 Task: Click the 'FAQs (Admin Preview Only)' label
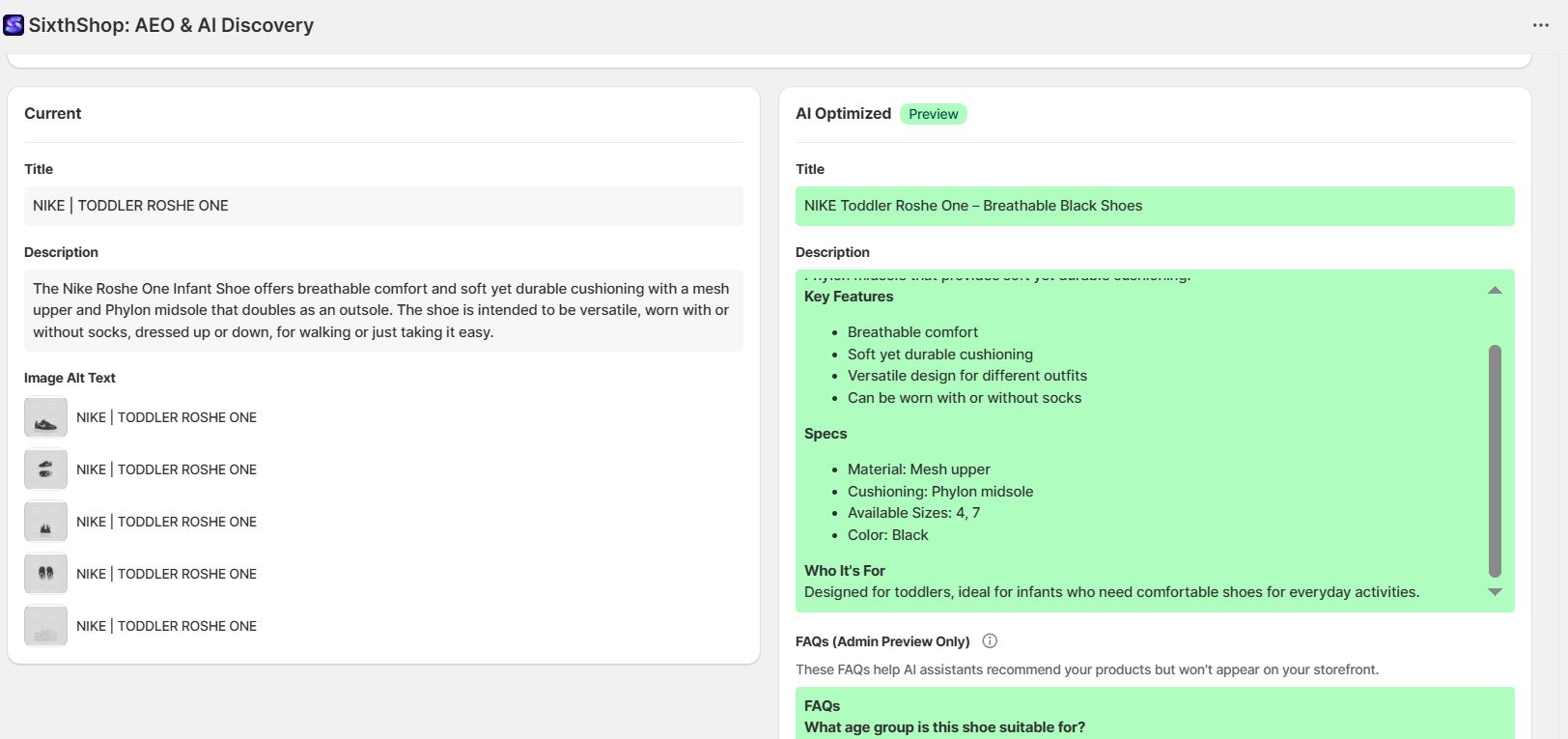point(882,641)
